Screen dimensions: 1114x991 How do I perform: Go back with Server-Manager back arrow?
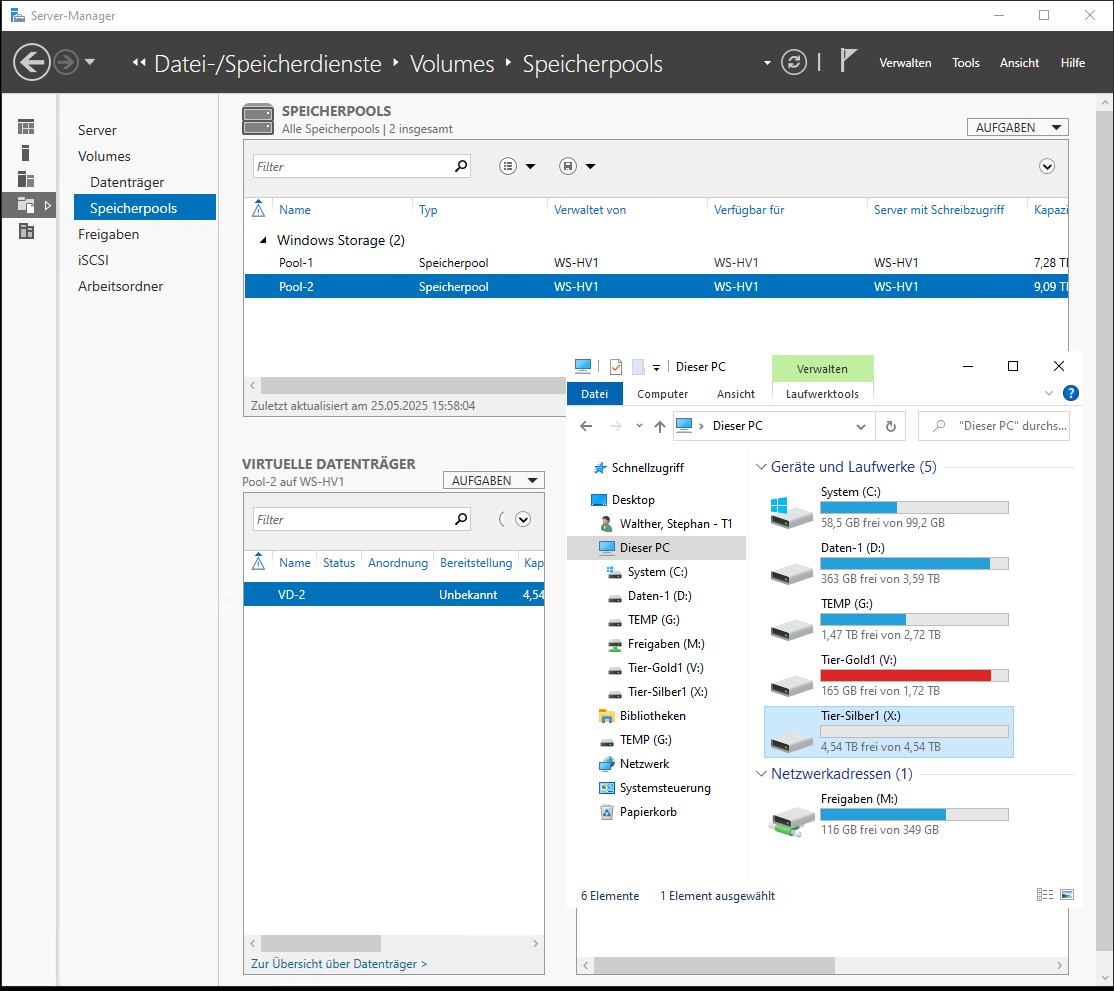(x=32, y=63)
